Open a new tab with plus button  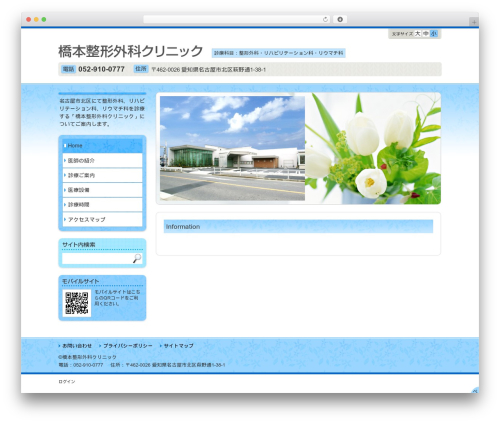coord(474,22)
